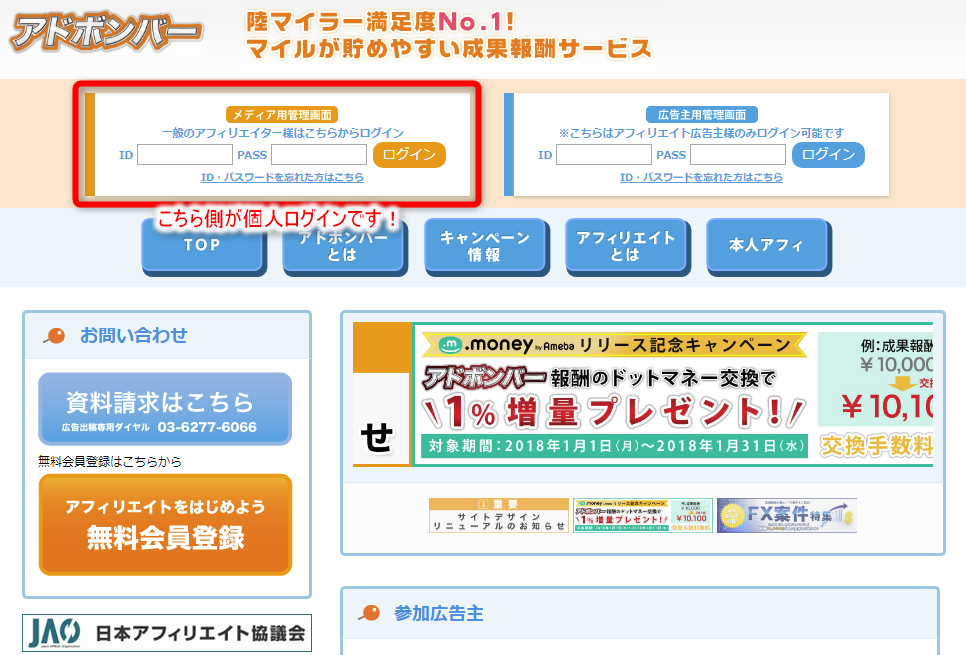Click お問い合わせ heading

(134, 335)
